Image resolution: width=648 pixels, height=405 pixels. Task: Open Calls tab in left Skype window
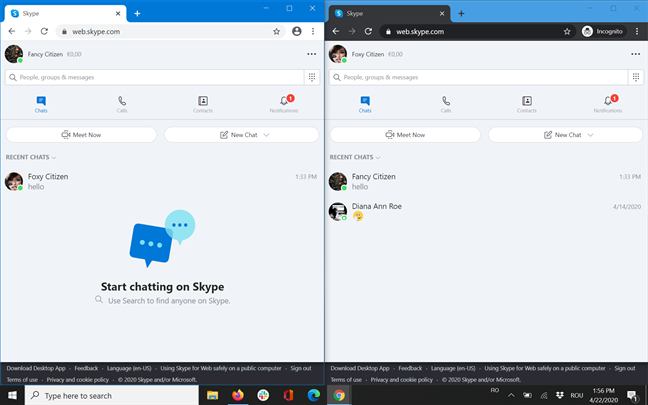pyautogui.click(x=122, y=105)
